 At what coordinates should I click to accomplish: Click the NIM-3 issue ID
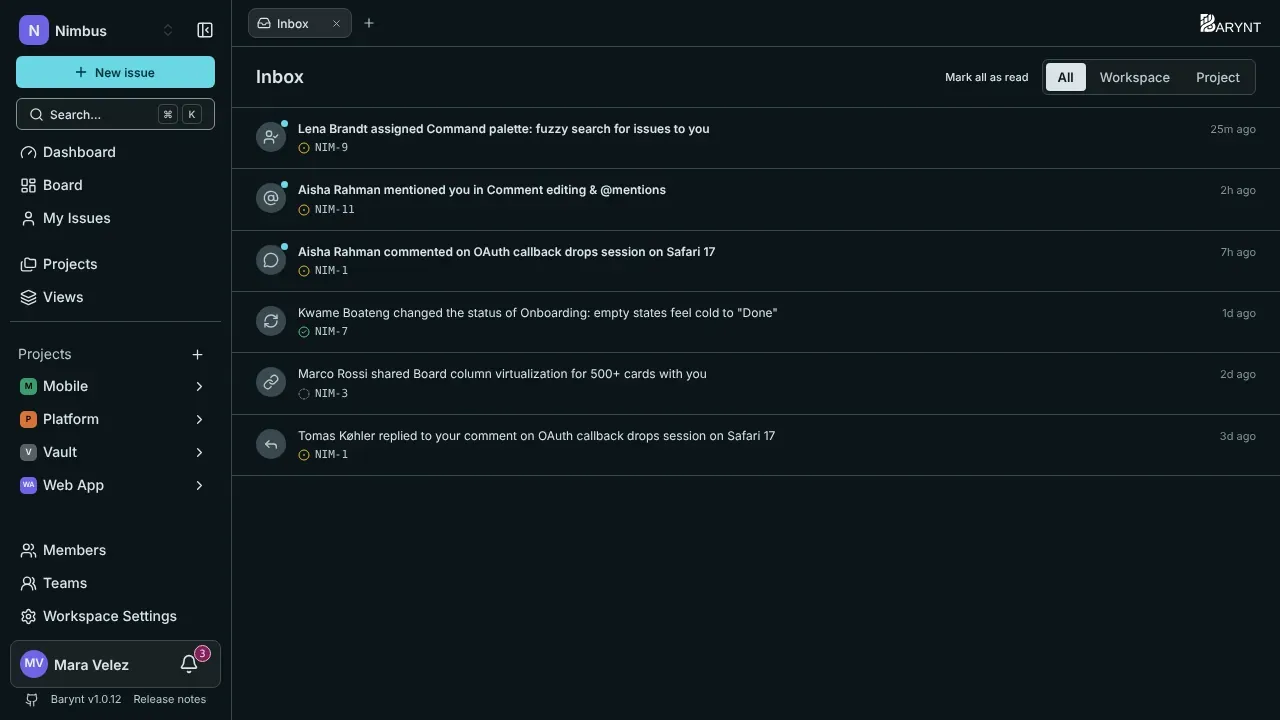(x=331, y=394)
